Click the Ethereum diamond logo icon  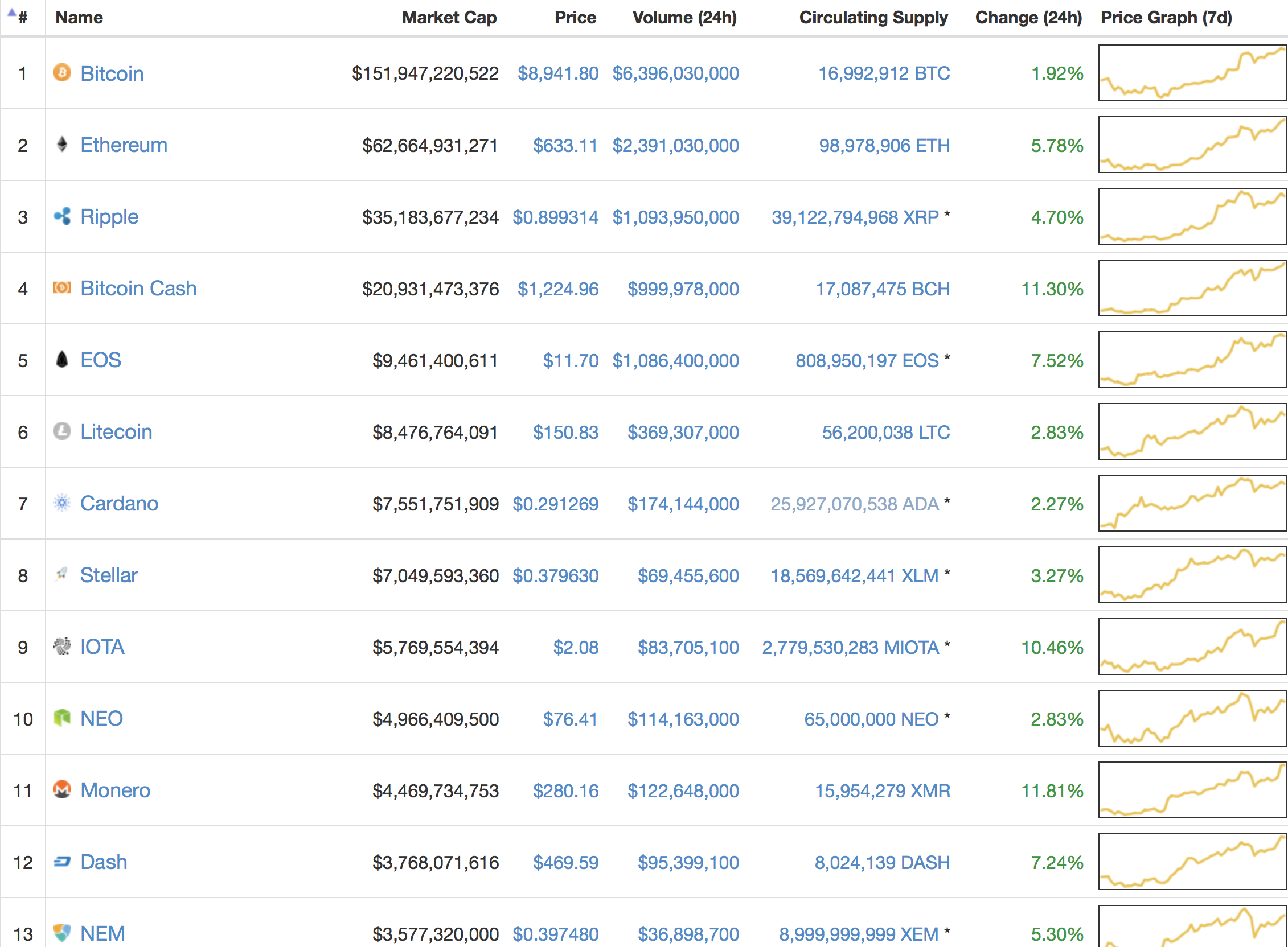[x=62, y=145]
